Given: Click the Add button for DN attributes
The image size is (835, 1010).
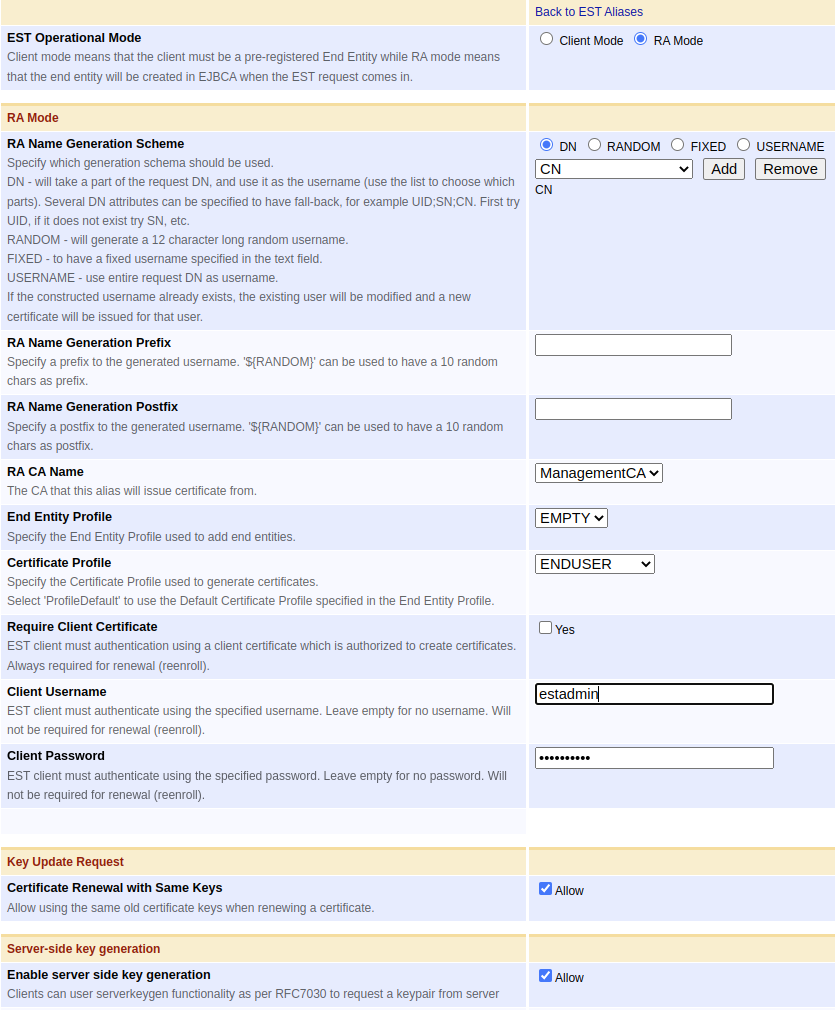Looking at the screenshot, I should (723, 168).
